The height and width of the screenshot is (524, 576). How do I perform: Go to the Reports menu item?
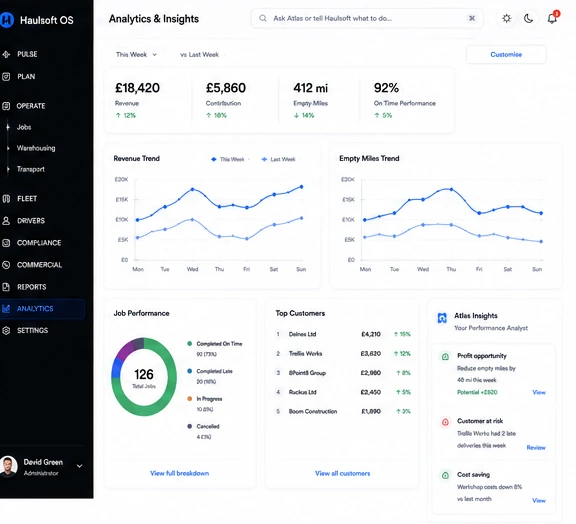pos(32,287)
